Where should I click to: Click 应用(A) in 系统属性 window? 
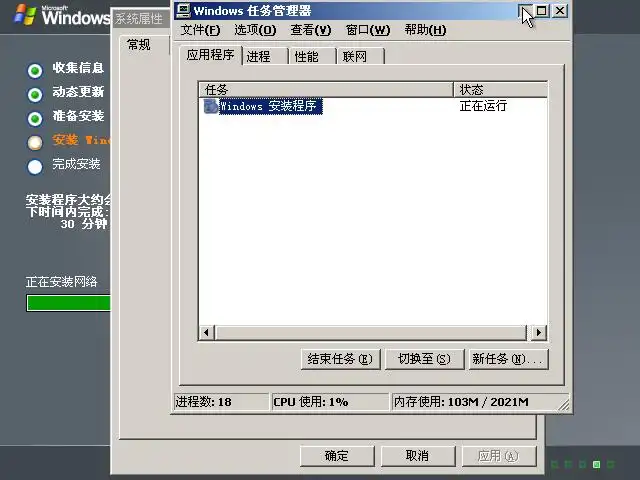coord(498,456)
